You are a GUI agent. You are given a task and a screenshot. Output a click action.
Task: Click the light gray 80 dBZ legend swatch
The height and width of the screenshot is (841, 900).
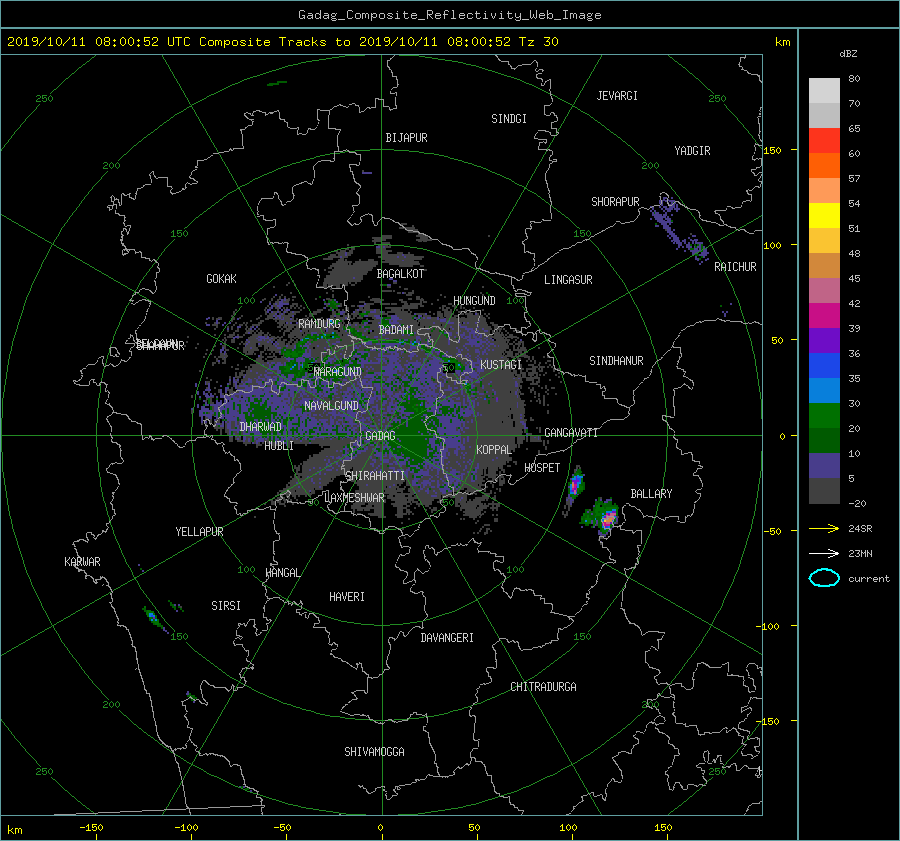coord(824,91)
